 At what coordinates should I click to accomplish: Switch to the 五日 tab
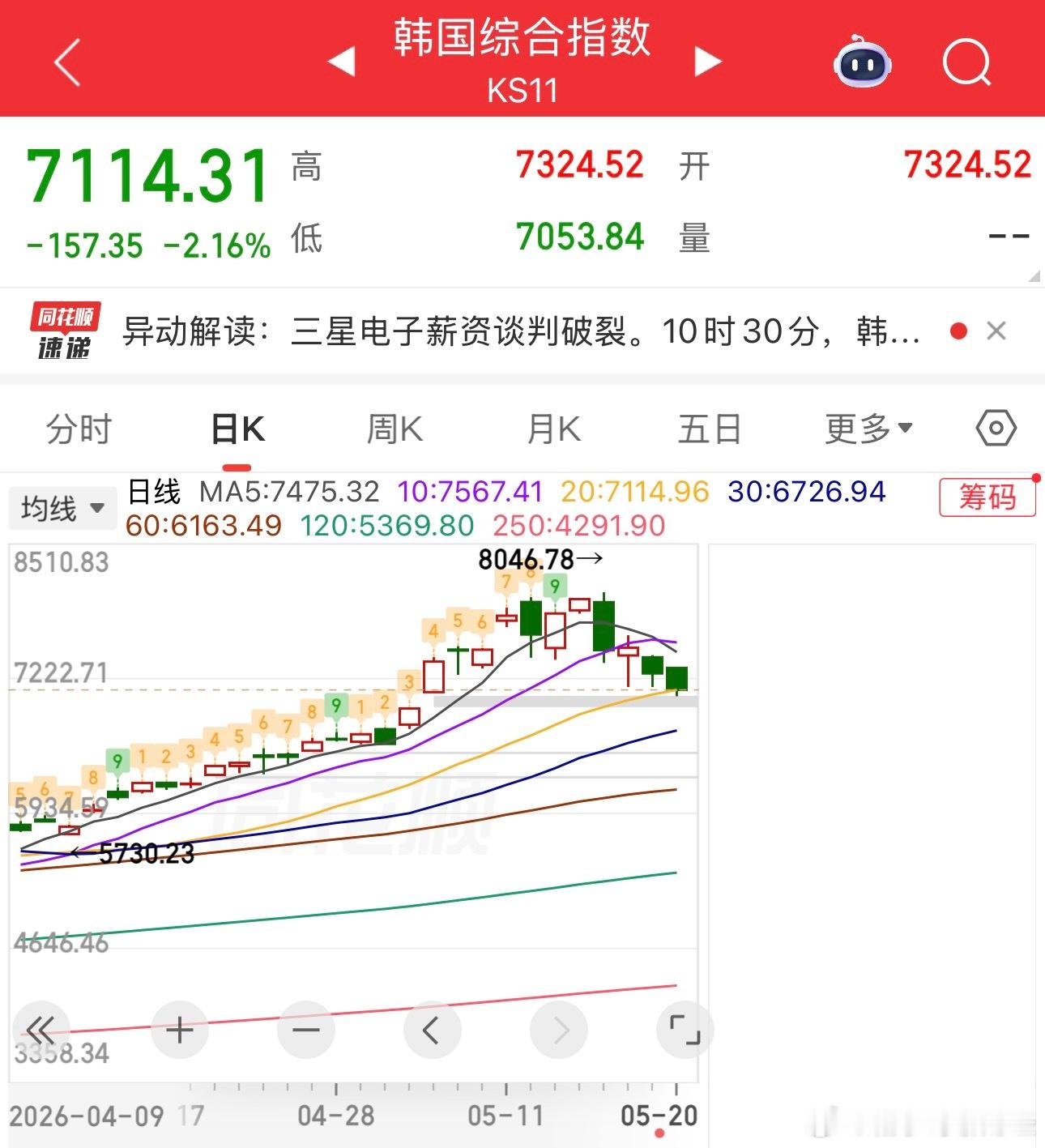tap(710, 429)
